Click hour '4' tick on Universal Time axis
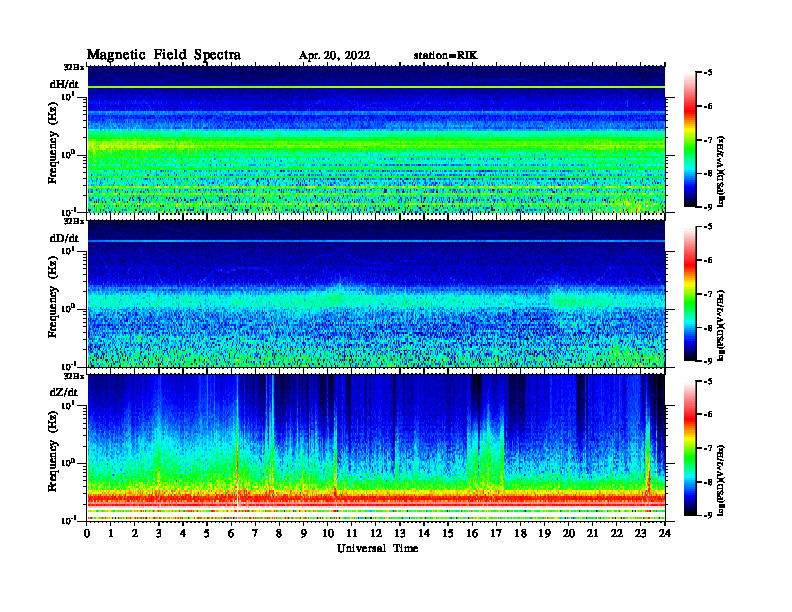 (x=183, y=533)
